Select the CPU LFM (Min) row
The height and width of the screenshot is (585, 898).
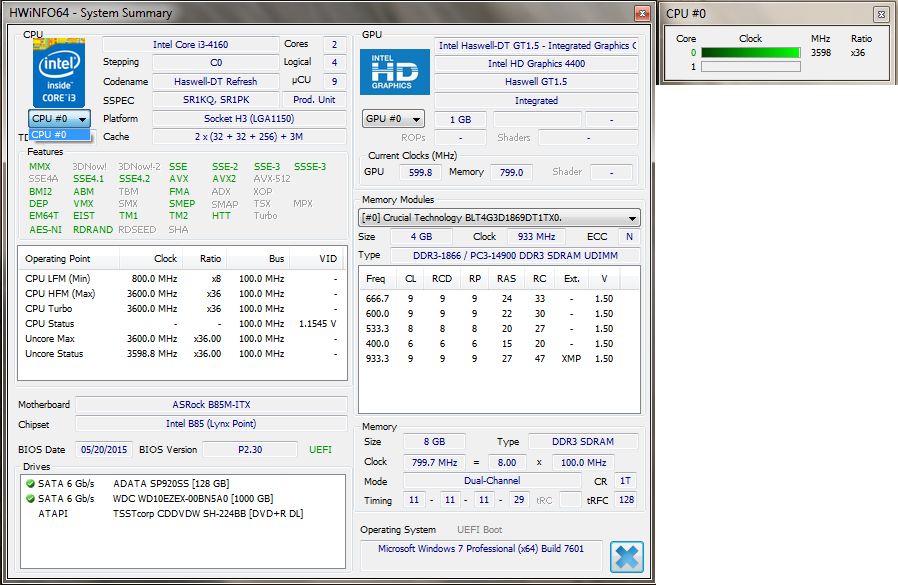point(182,278)
